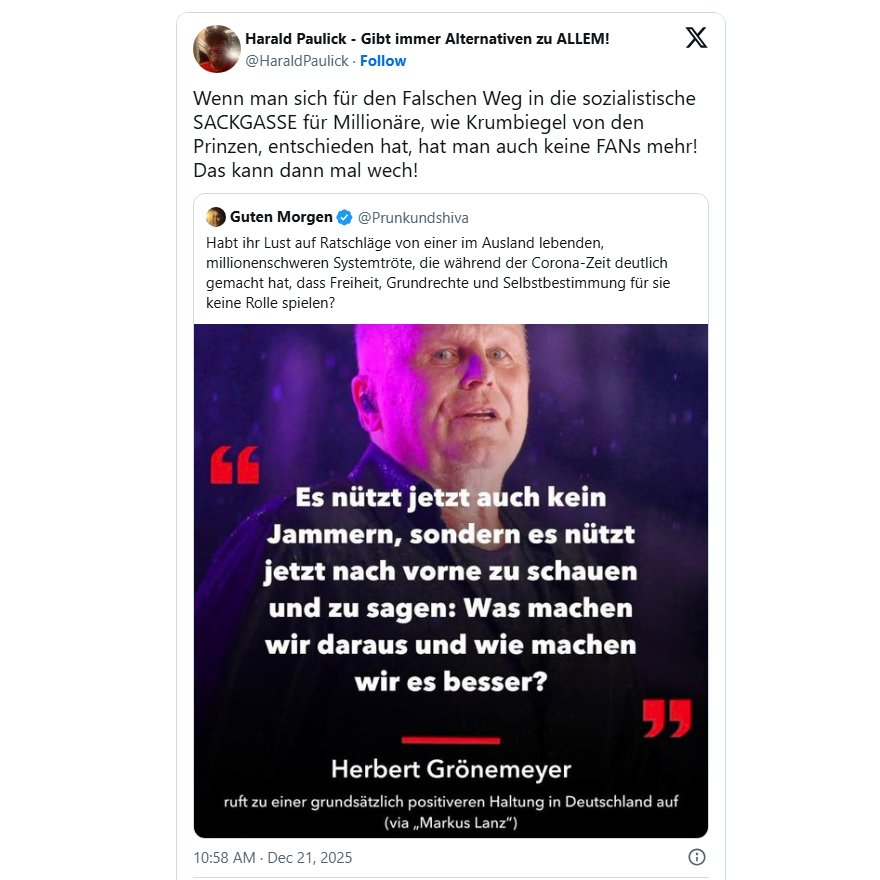Image resolution: width=880 pixels, height=880 pixels.
Task: Click the quote text 'Es nützt jetzt auch kein'
Action: (451, 497)
